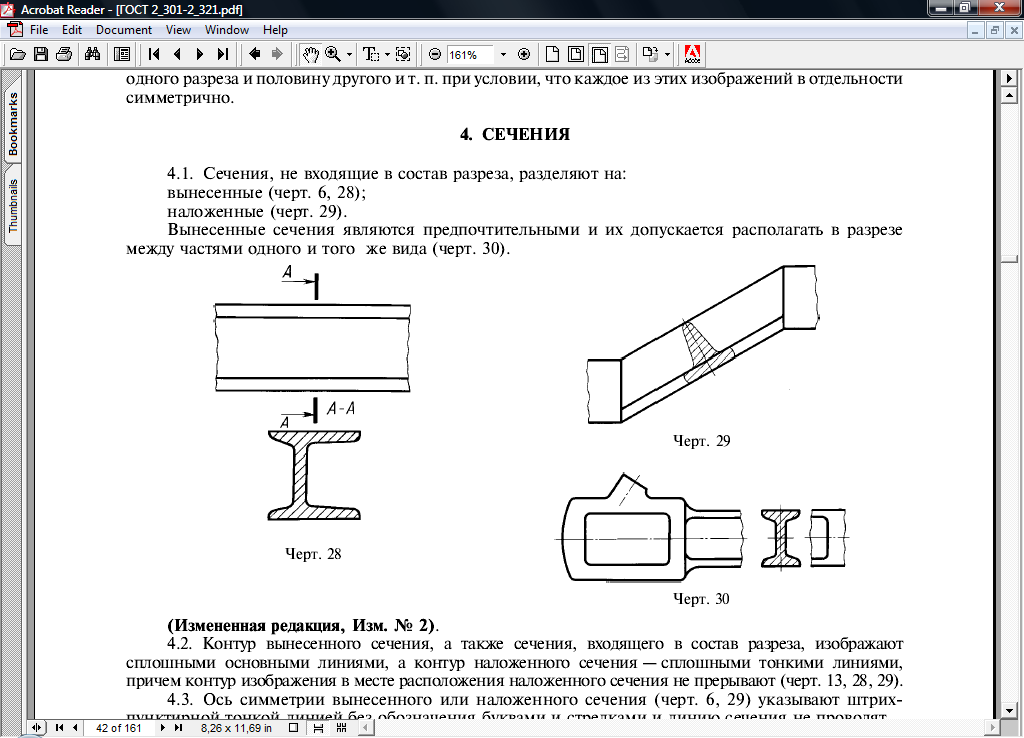Image resolution: width=1024 pixels, height=738 pixels.
Task: Open the File menu
Action: [x=39, y=30]
